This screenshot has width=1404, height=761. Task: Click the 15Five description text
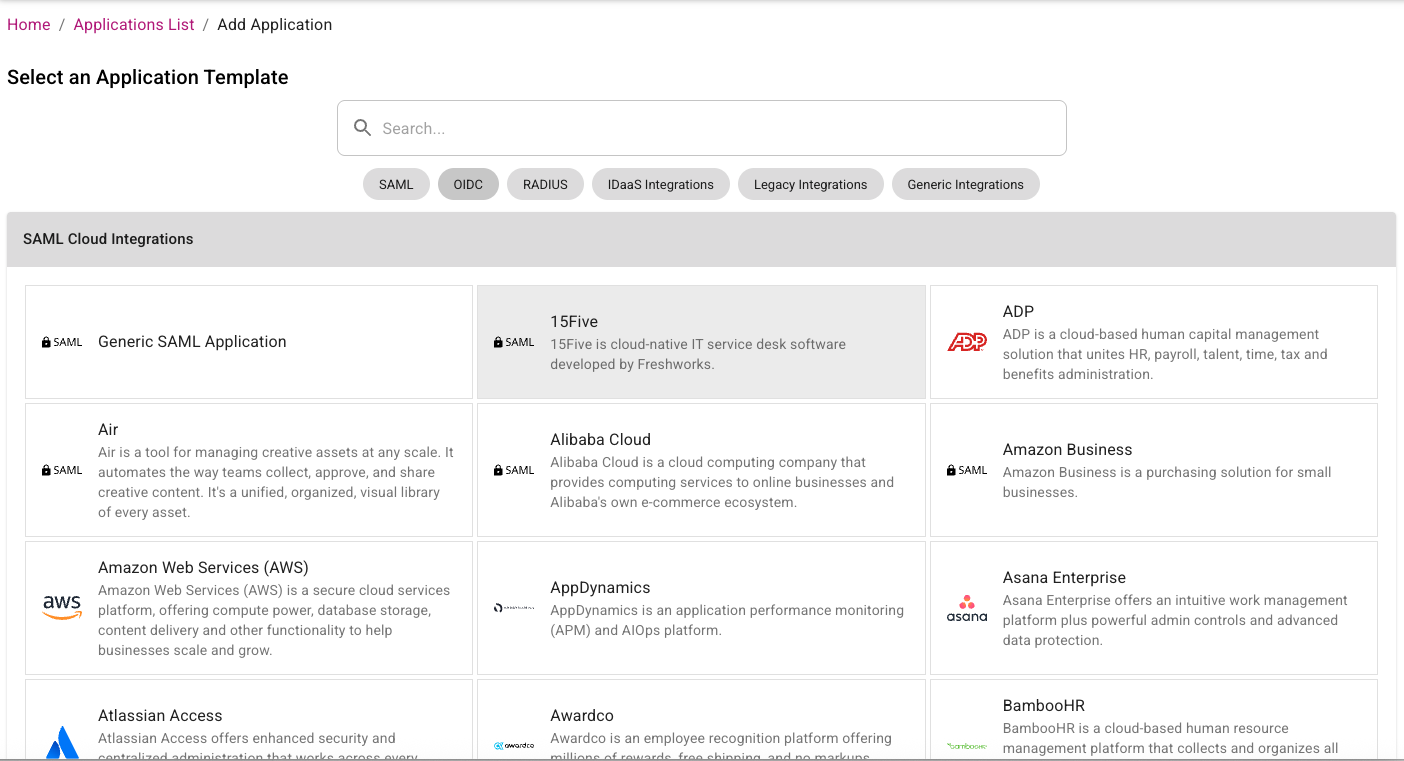pos(698,354)
